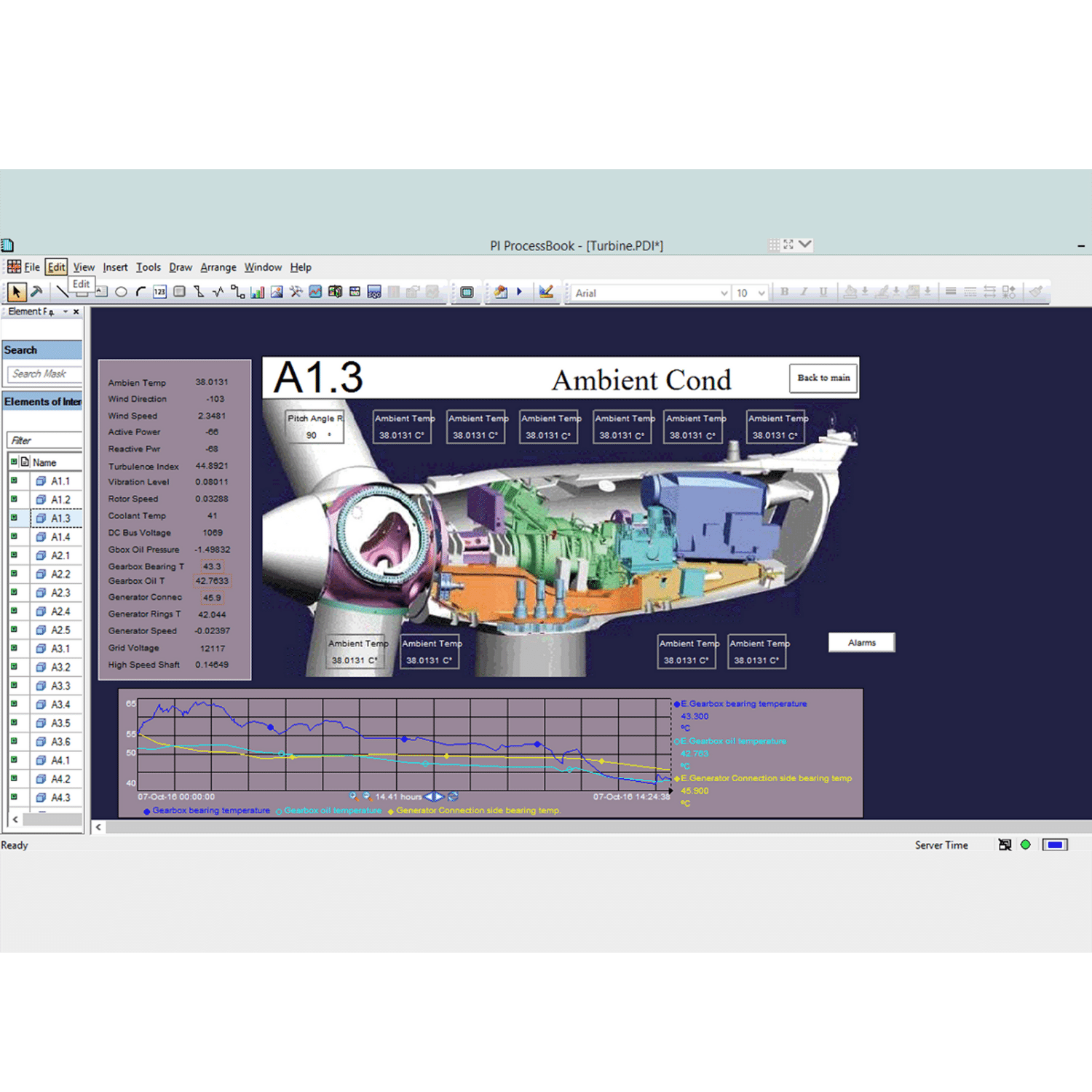Select the Trend tool

[x=315, y=293]
